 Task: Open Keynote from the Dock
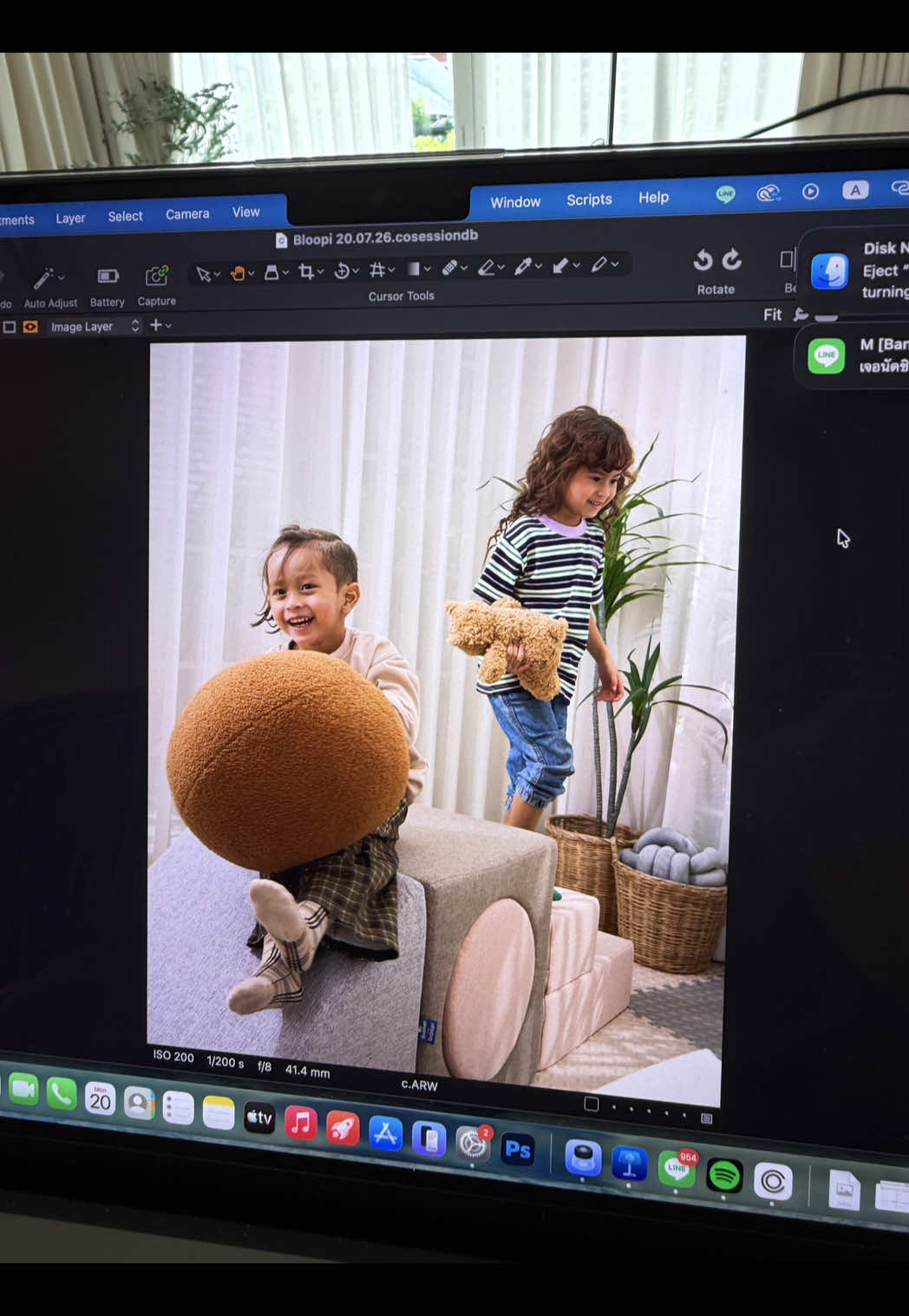pos(630,1163)
